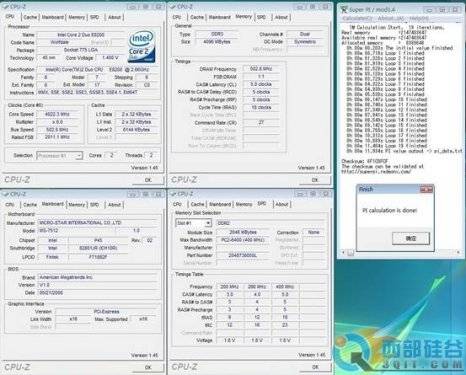
Task: Click OK in the CPU-Z Motherboard window
Action: tap(148, 367)
